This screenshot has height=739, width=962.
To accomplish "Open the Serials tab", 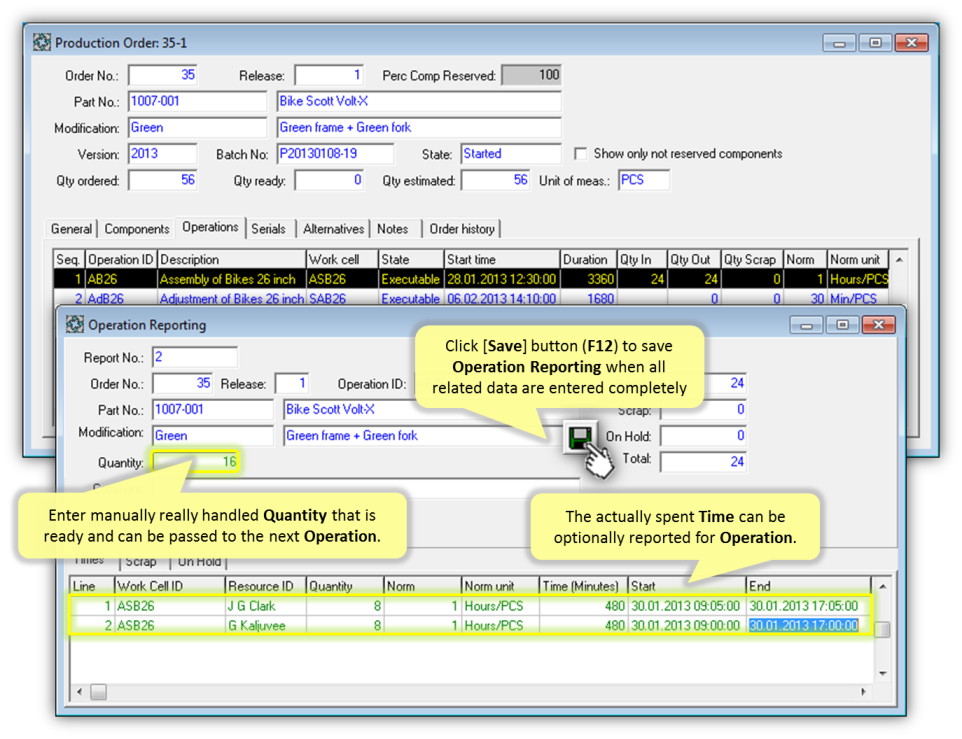I will tap(269, 229).
